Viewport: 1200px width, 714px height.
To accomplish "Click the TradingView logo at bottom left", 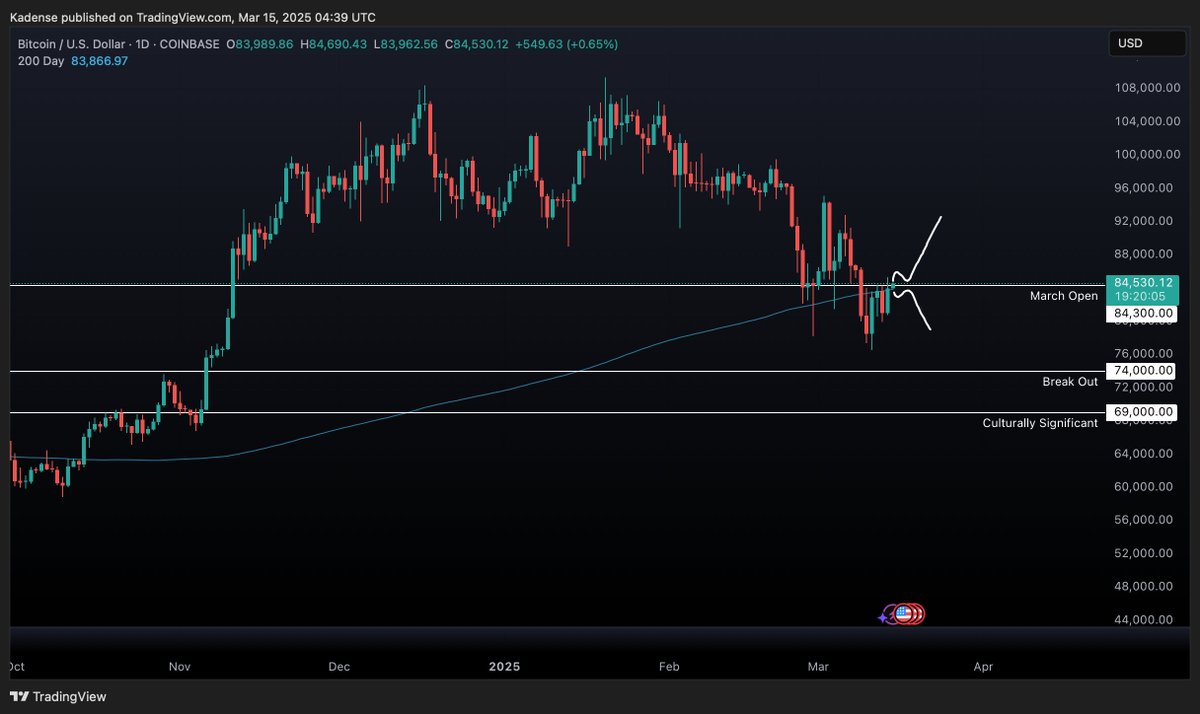I will click(58, 696).
